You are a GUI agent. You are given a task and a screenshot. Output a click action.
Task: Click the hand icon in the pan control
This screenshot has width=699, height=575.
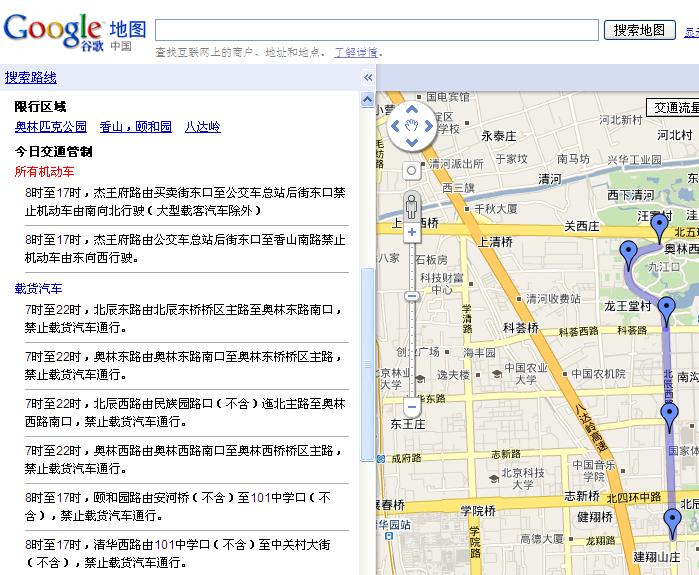412,126
